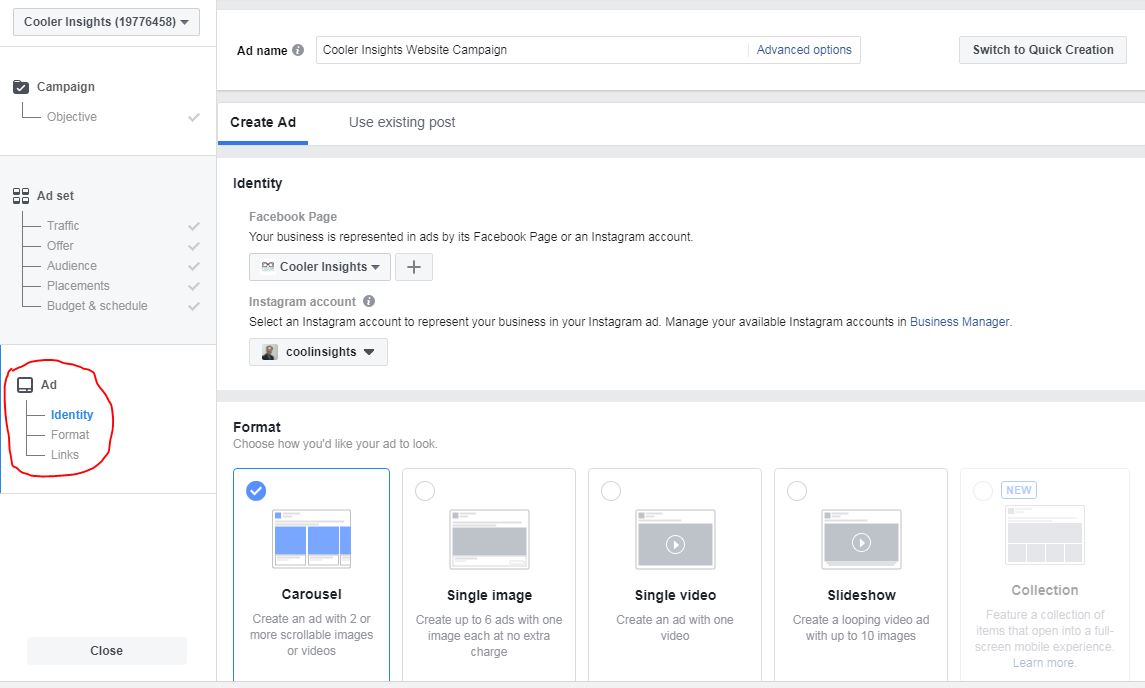Image resolution: width=1145 pixels, height=688 pixels.
Task: Go to Traffic in the Ad set section
Action: (63, 226)
